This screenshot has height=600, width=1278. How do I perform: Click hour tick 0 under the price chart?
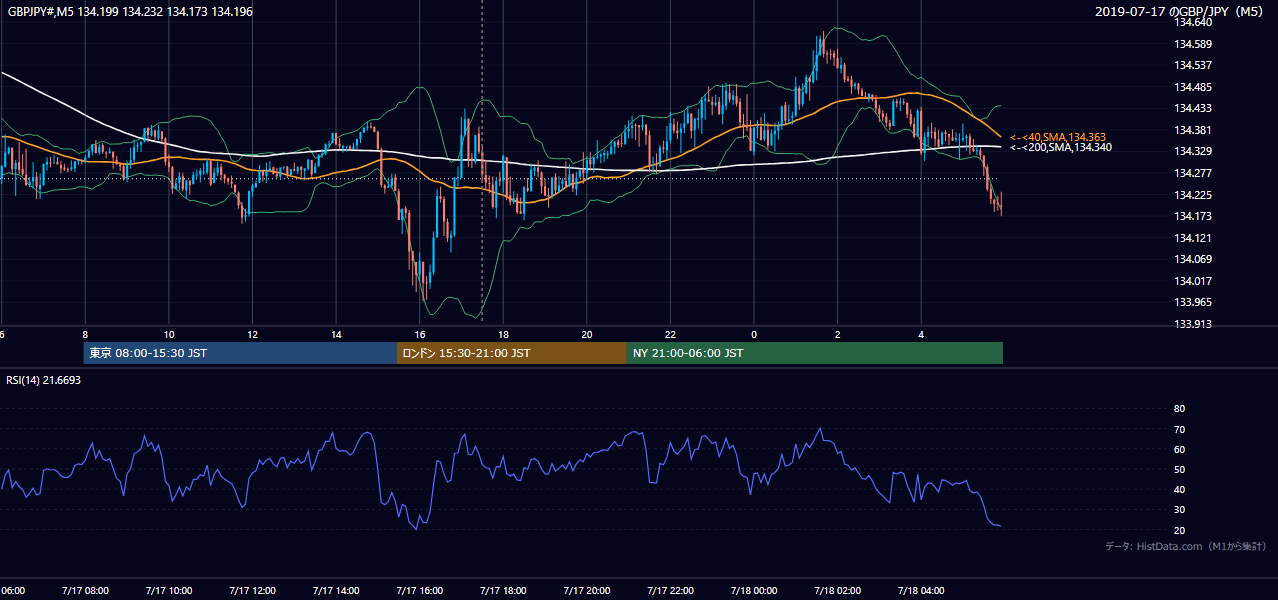point(754,334)
